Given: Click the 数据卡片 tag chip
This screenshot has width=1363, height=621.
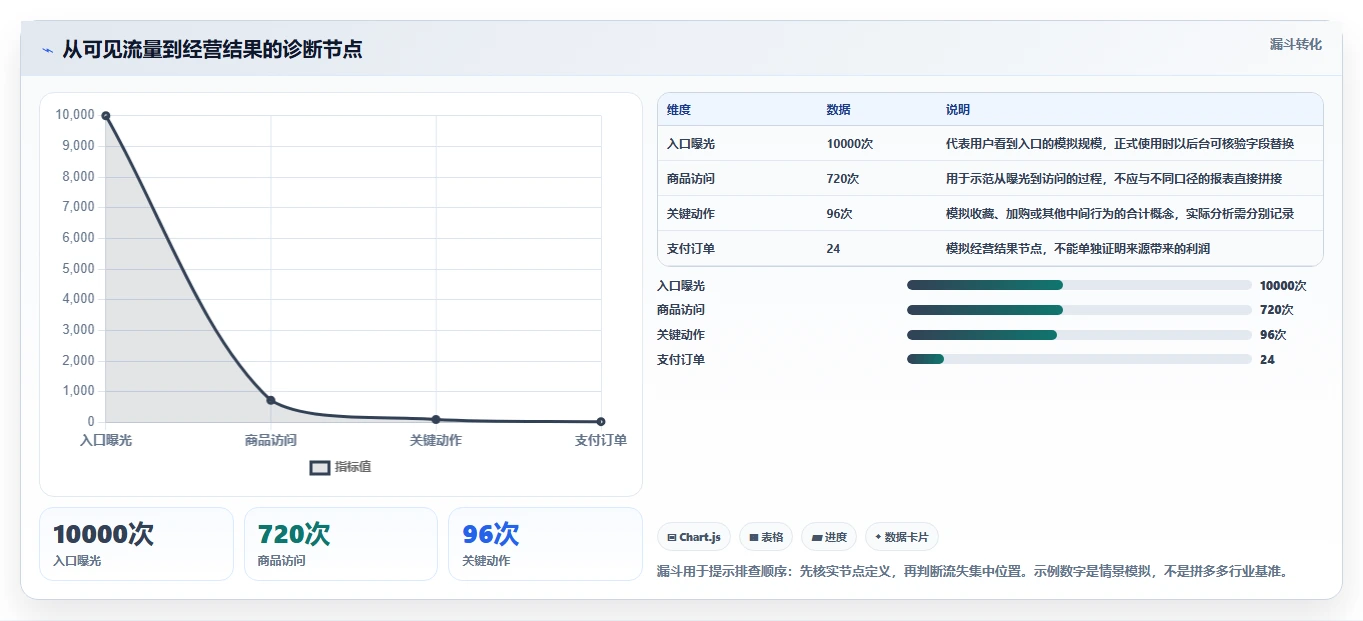Looking at the screenshot, I should (x=901, y=537).
